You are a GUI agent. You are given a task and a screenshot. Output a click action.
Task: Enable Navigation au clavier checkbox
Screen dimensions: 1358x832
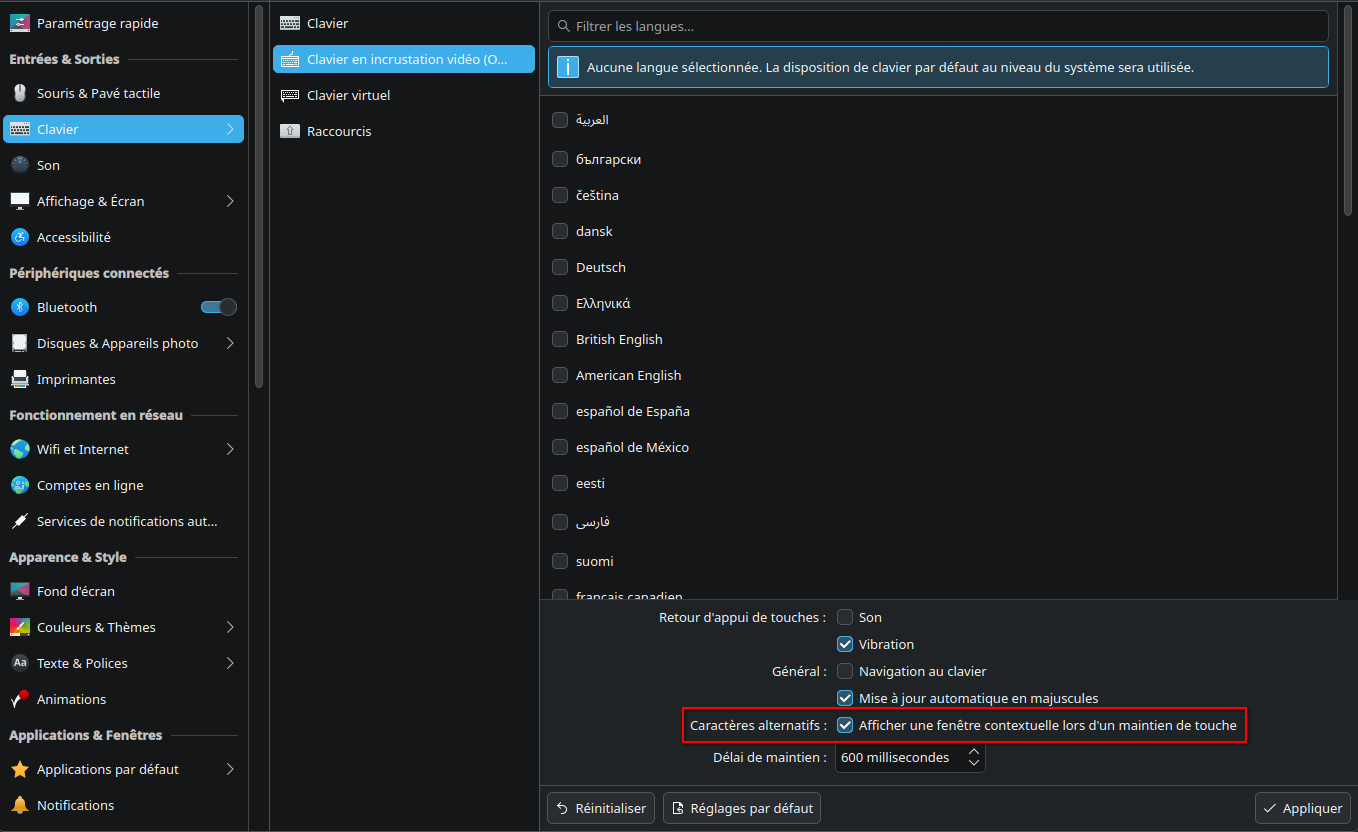coord(845,671)
